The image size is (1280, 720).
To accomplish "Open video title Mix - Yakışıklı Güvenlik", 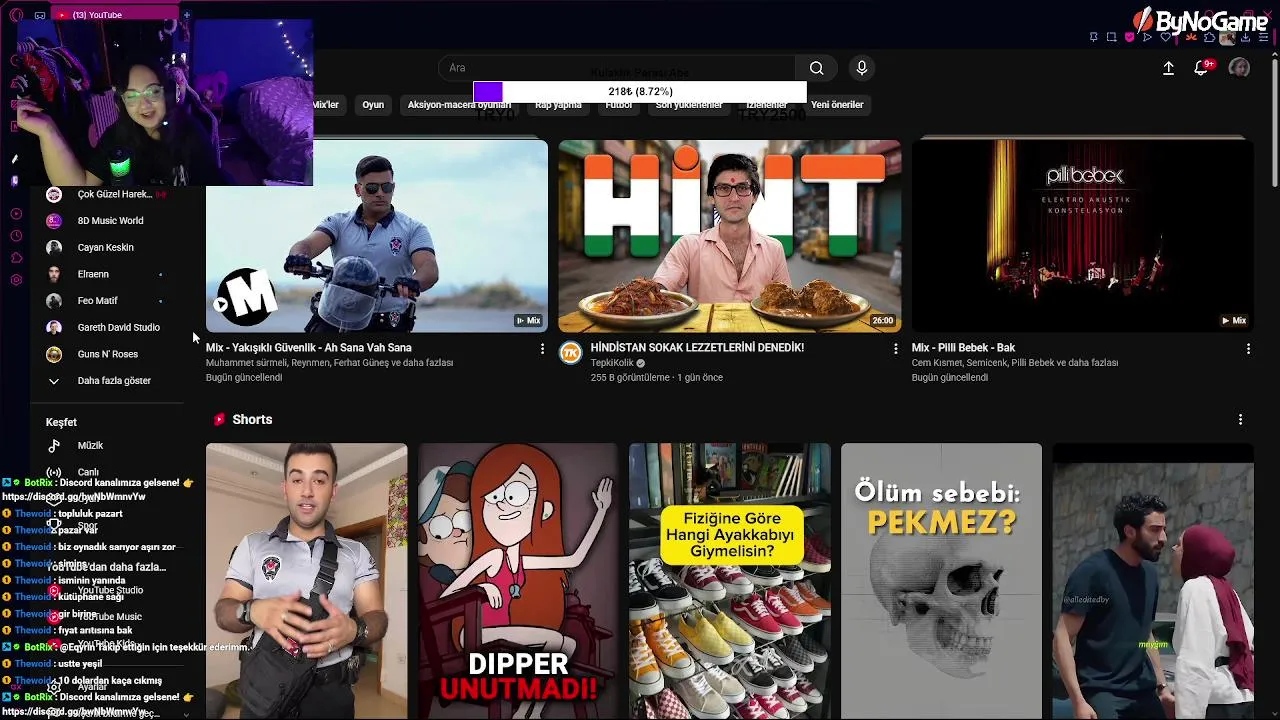I will (x=308, y=348).
